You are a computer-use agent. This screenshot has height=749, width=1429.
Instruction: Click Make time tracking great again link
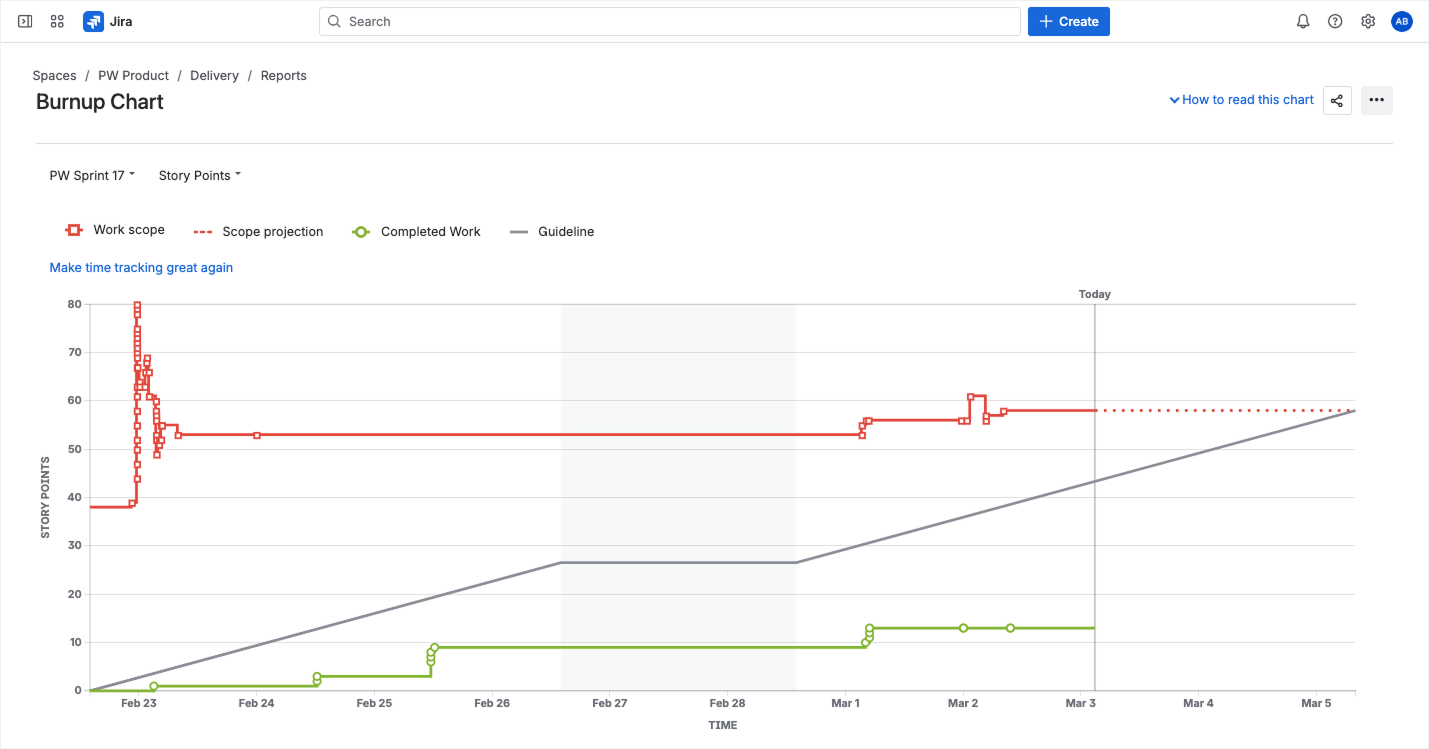tap(141, 268)
